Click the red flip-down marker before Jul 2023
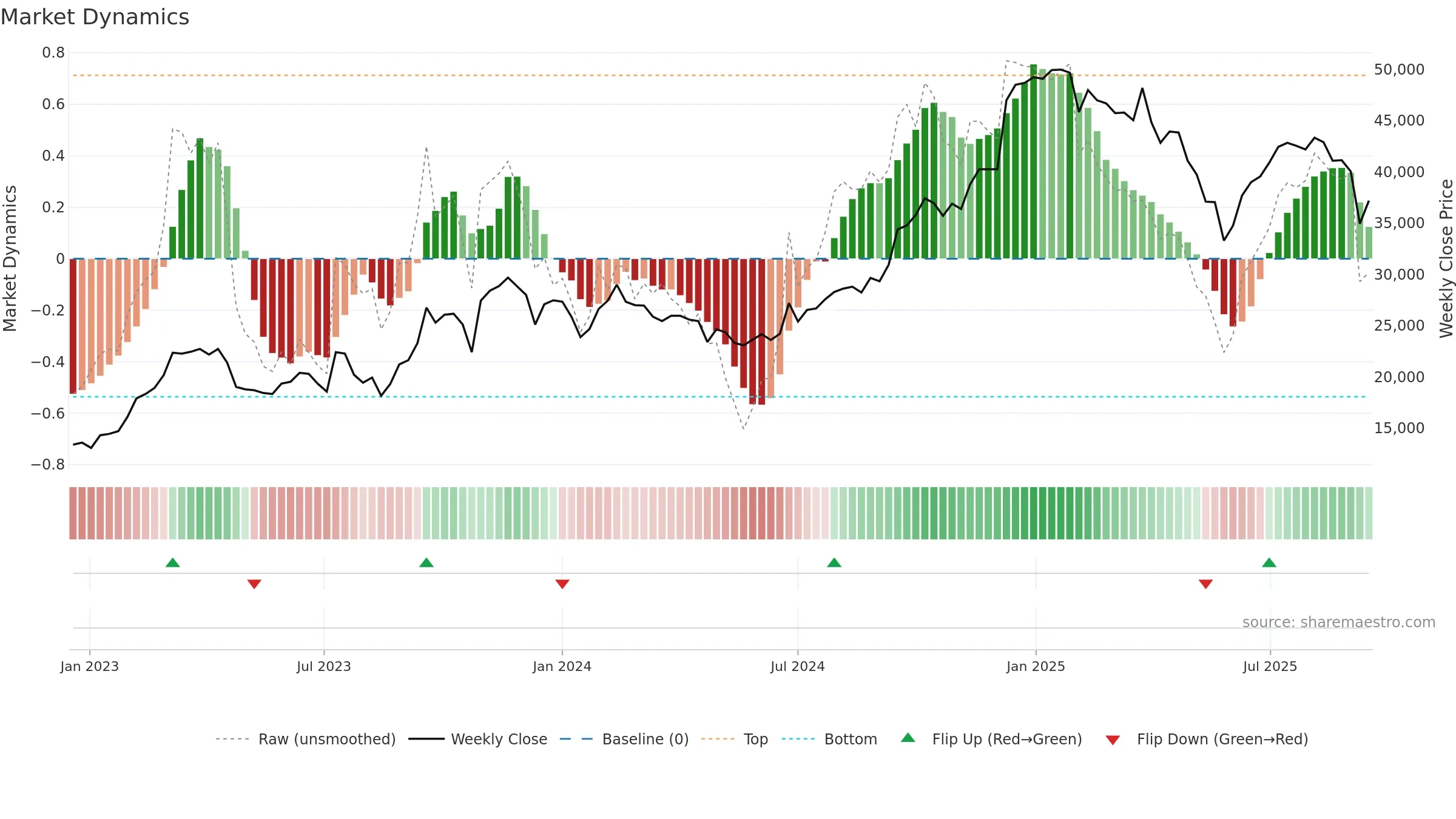 254,584
